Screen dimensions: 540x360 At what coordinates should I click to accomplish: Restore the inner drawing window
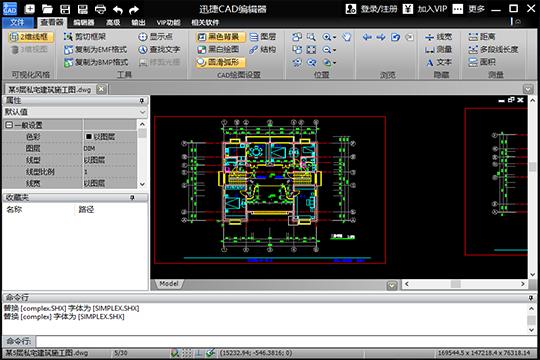tap(511, 100)
